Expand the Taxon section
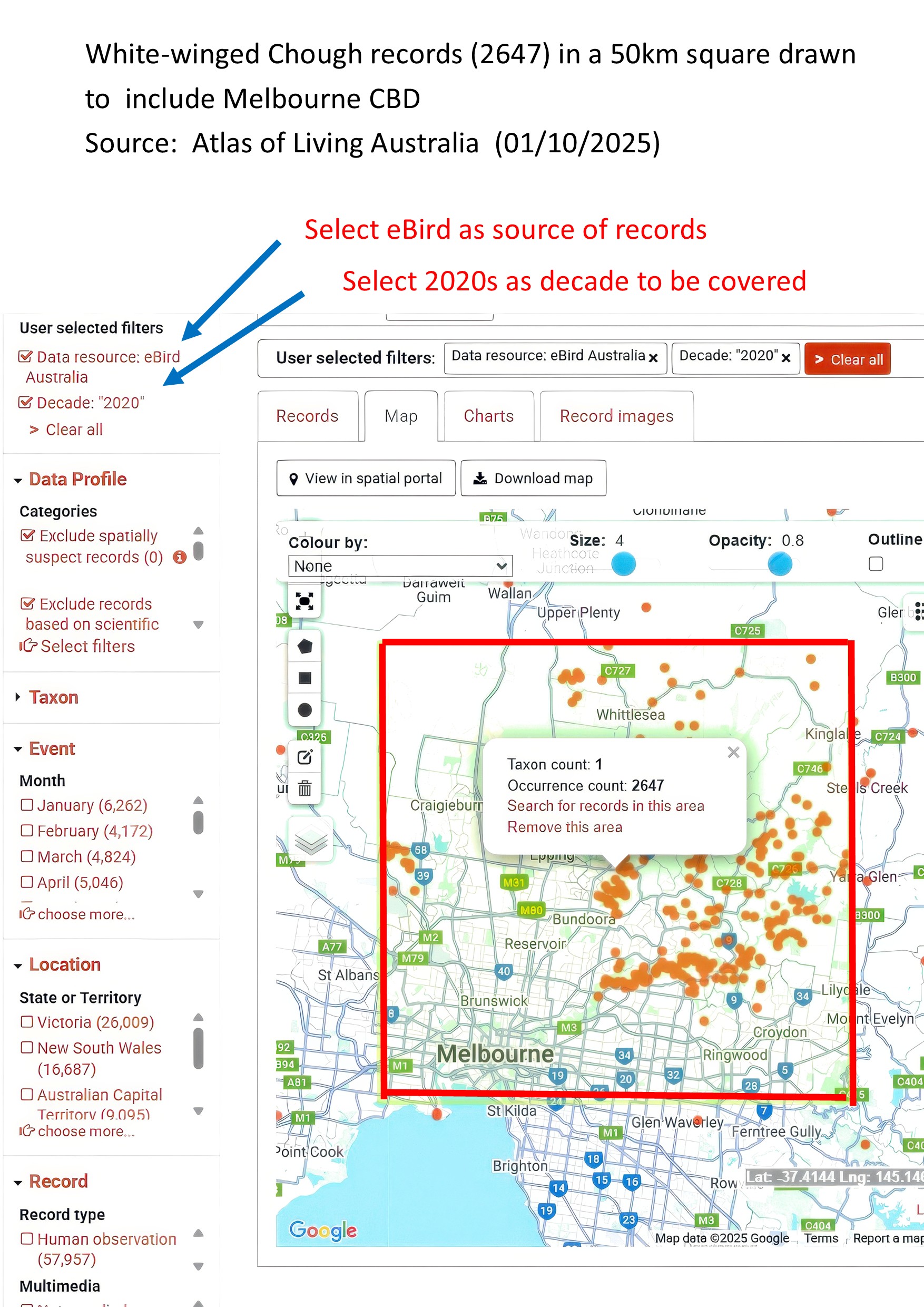924x1307 pixels. pyautogui.click(x=53, y=697)
